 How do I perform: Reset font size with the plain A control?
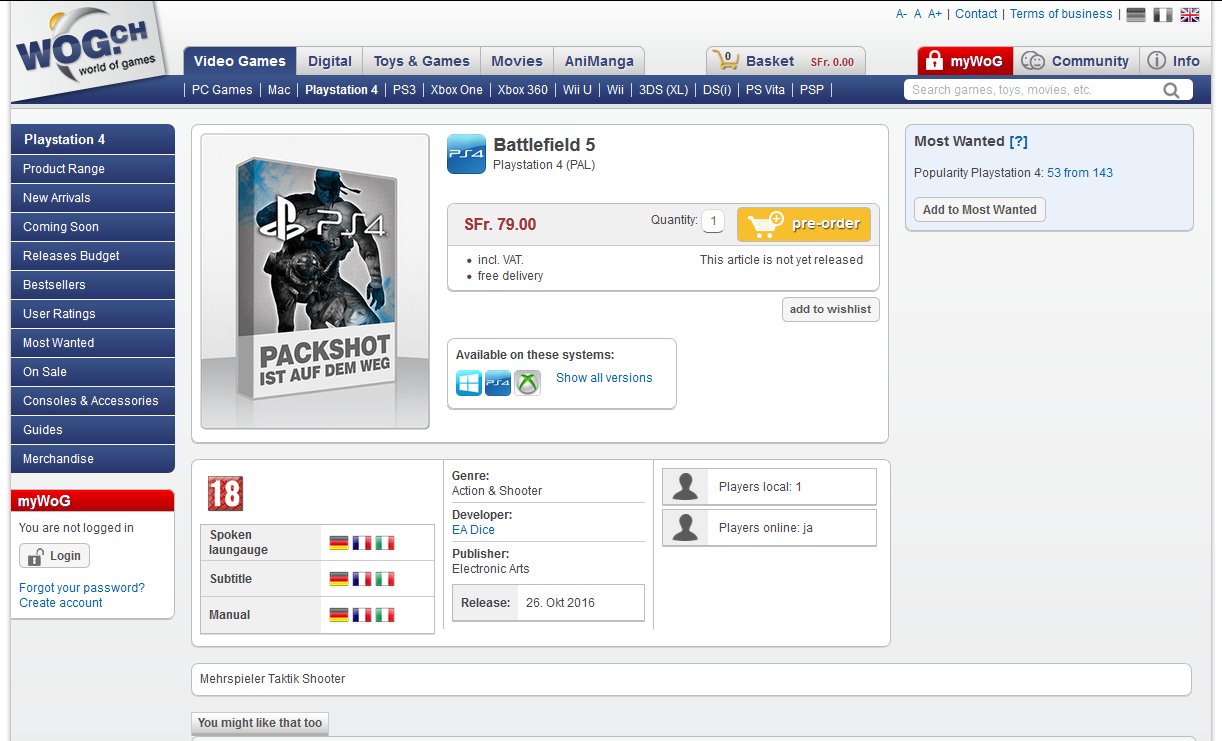pyautogui.click(x=917, y=14)
